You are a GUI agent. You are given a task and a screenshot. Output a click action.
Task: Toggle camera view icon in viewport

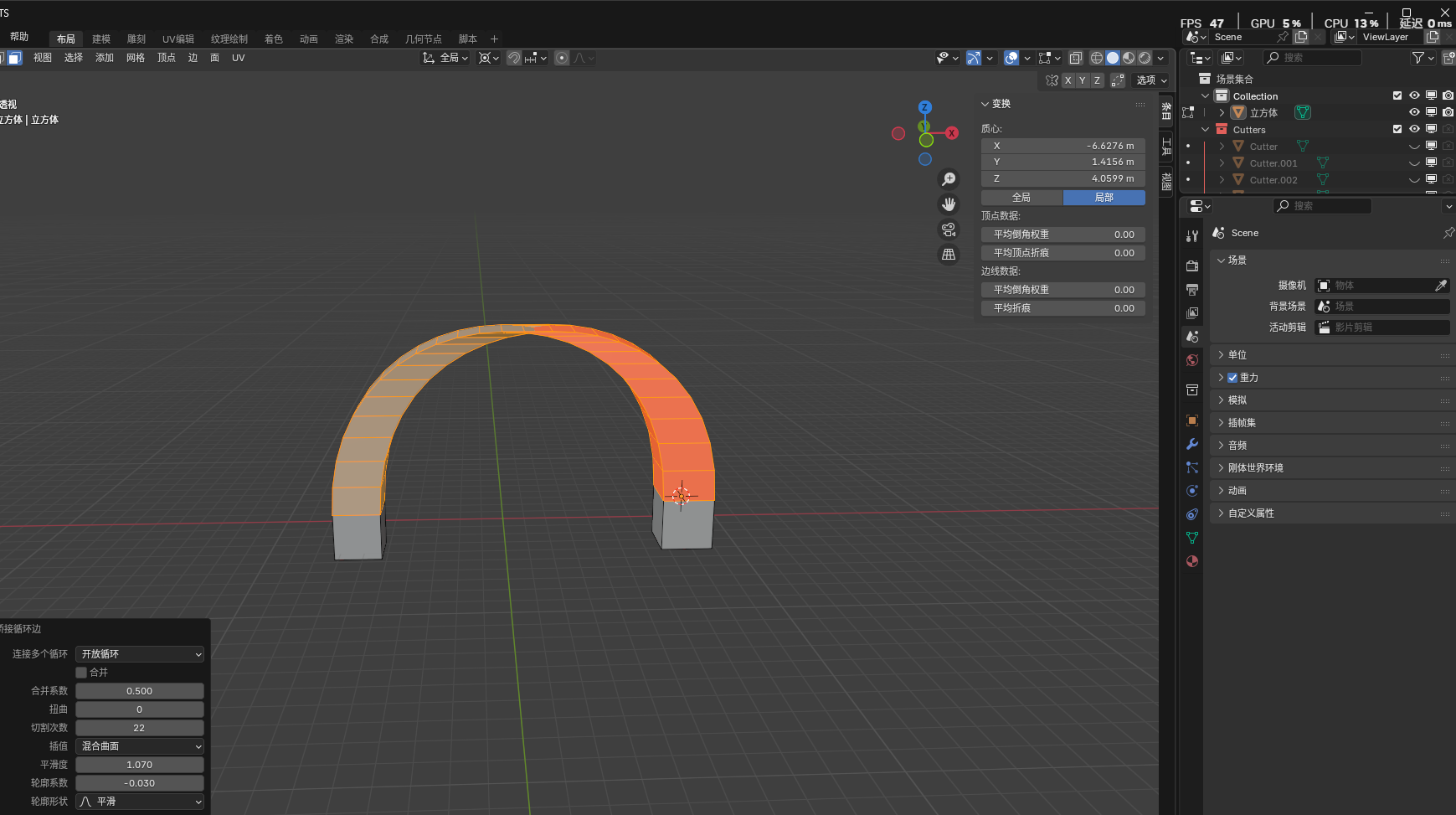949,230
